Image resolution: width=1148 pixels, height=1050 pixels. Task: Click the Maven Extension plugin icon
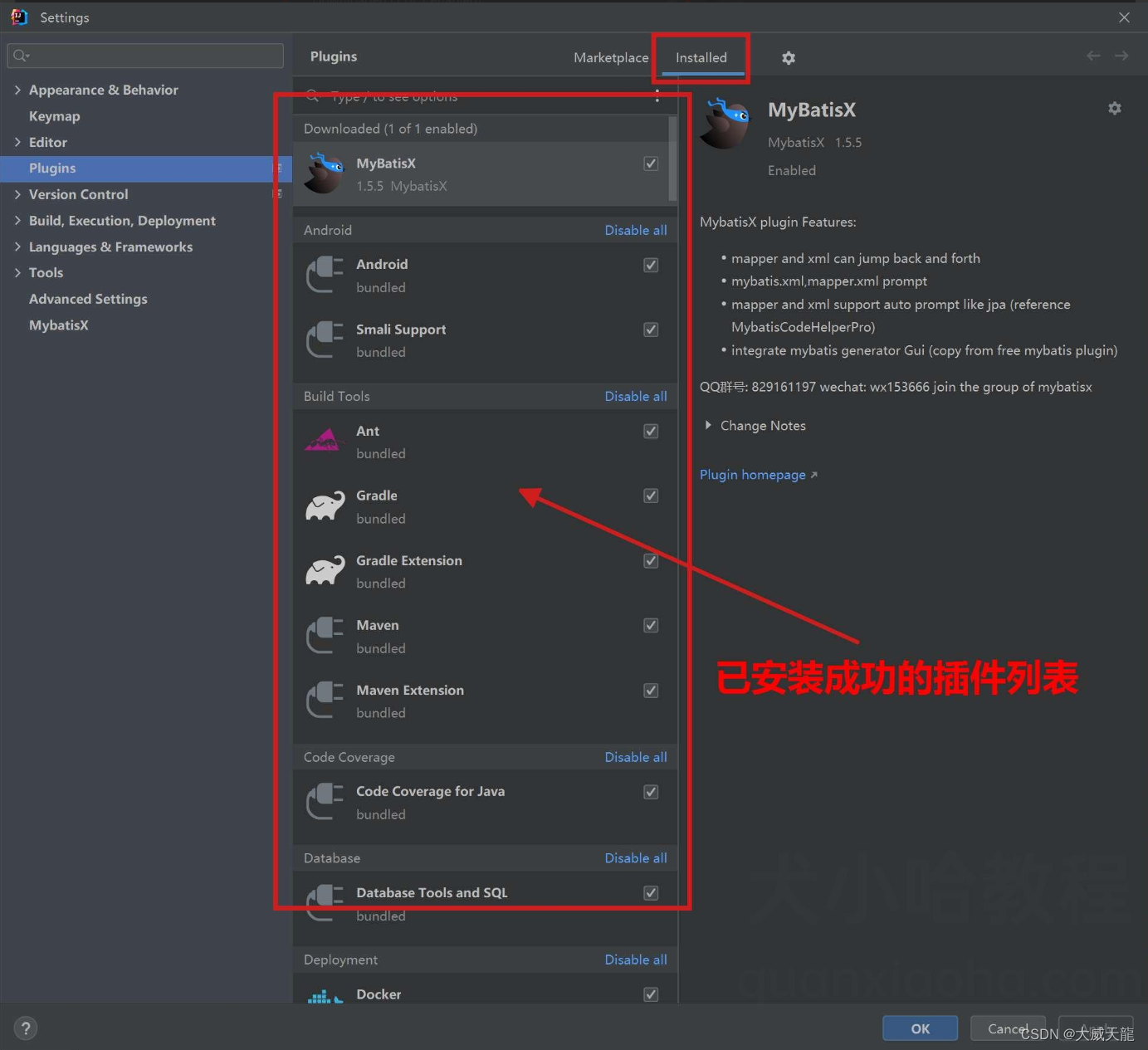(324, 701)
